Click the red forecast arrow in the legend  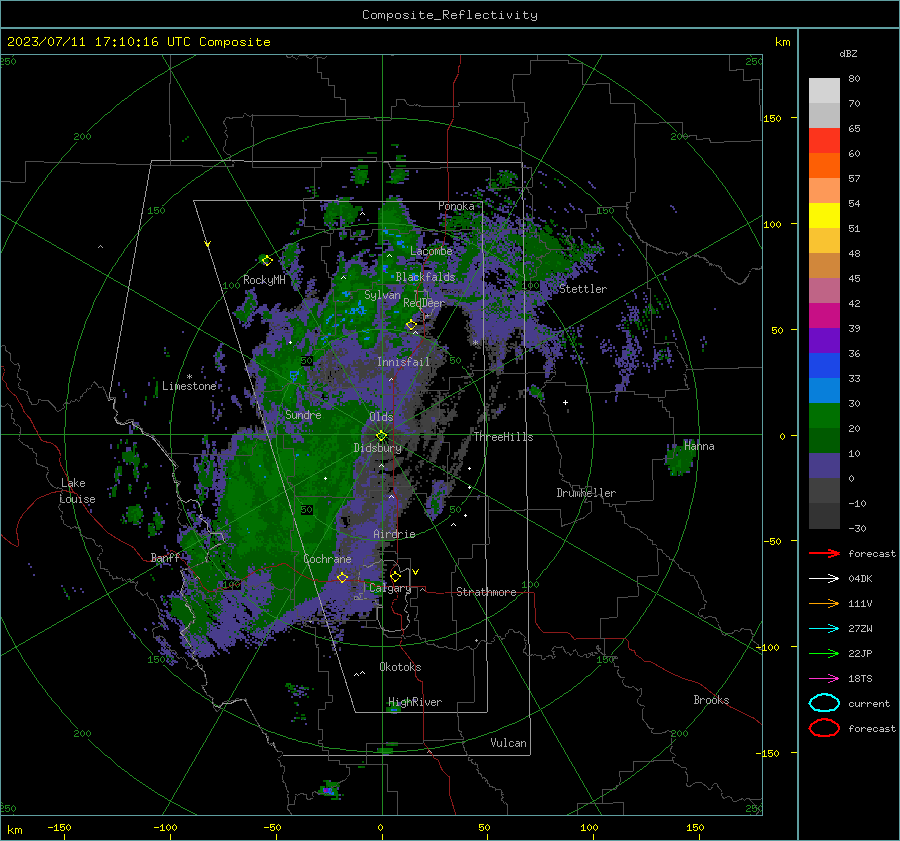824,553
